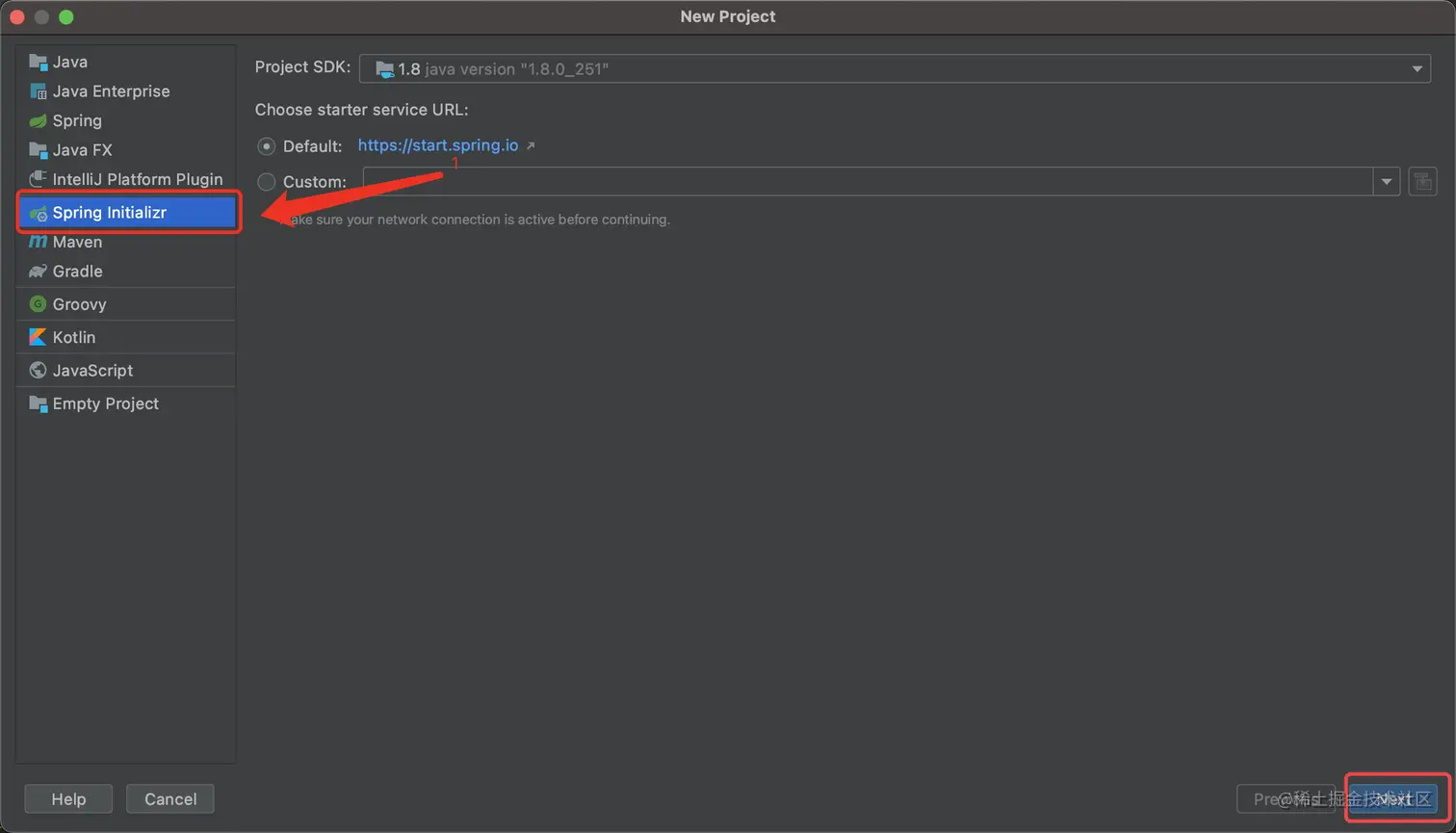Select the Custom starter URL radio button
The image size is (1456, 833).
267,181
